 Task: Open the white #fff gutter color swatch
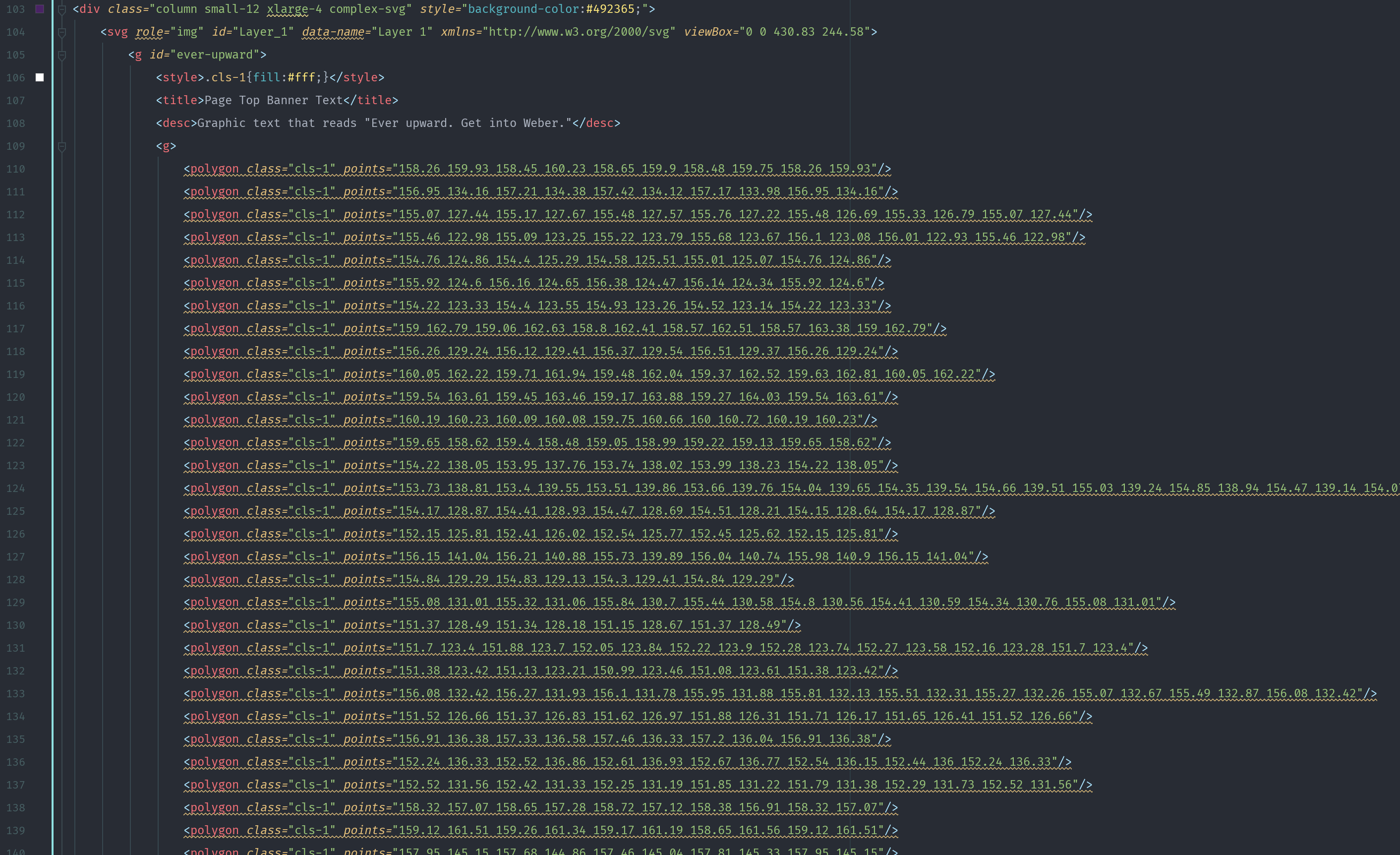[x=40, y=77]
